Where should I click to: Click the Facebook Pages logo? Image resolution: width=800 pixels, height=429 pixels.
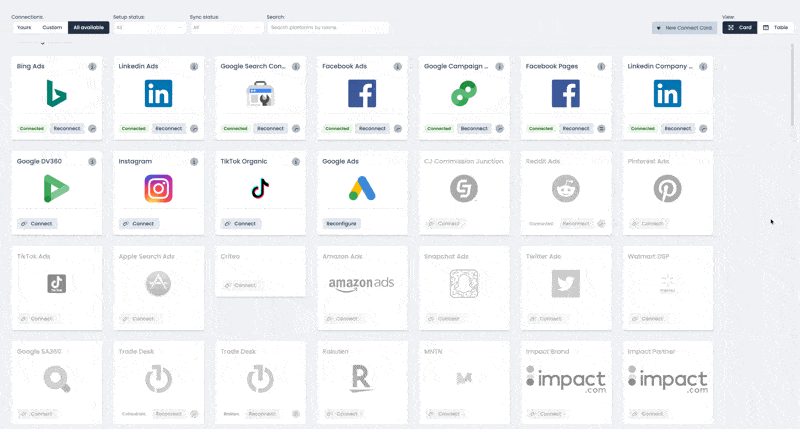tap(565, 93)
